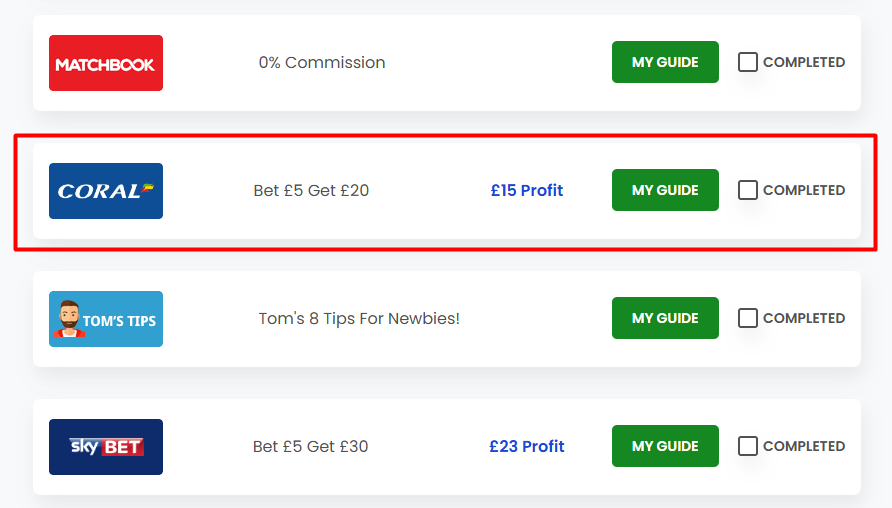Image resolution: width=892 pixels, height=508 pixels.
Task: Select the 0% Commission text
Action: coord(322,62)
